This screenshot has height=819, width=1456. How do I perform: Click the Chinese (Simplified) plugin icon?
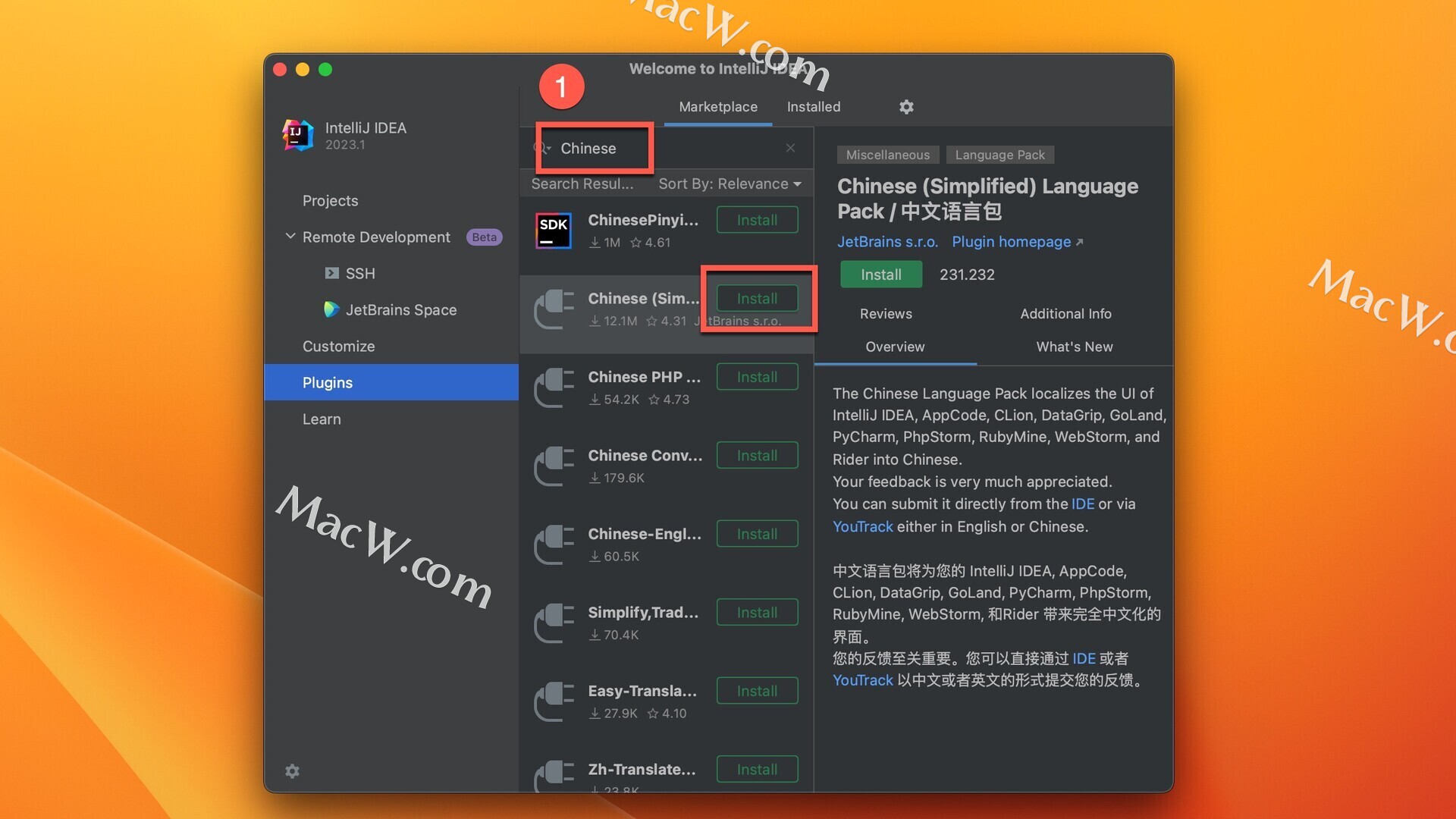point(554,309)
